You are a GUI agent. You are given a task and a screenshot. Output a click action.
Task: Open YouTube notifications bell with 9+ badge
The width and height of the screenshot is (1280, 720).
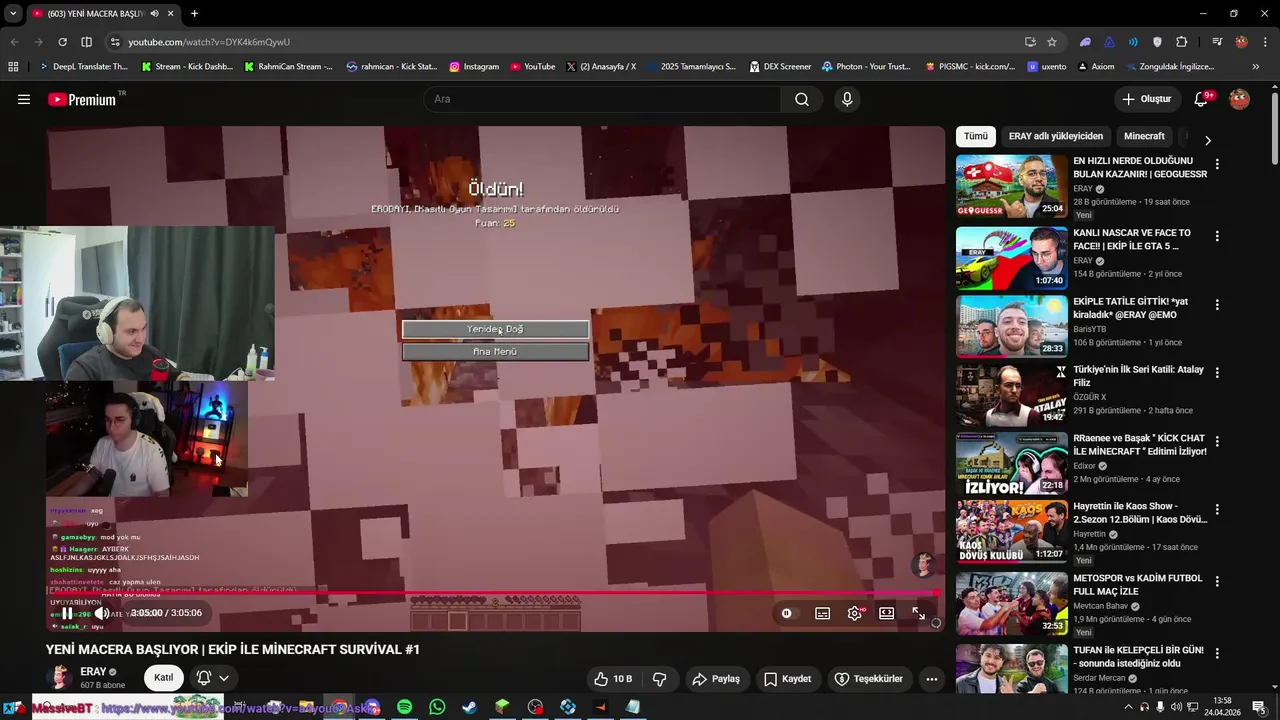pos(1203,99)
